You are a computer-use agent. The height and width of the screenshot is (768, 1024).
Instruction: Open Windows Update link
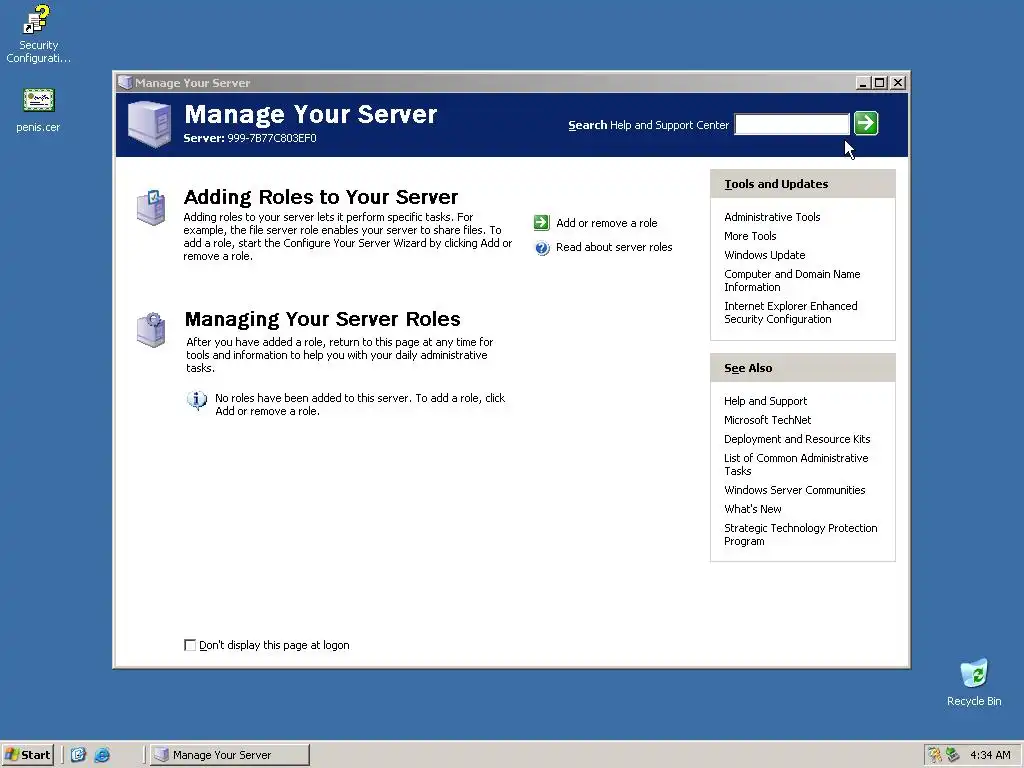(x=765, y=255)
